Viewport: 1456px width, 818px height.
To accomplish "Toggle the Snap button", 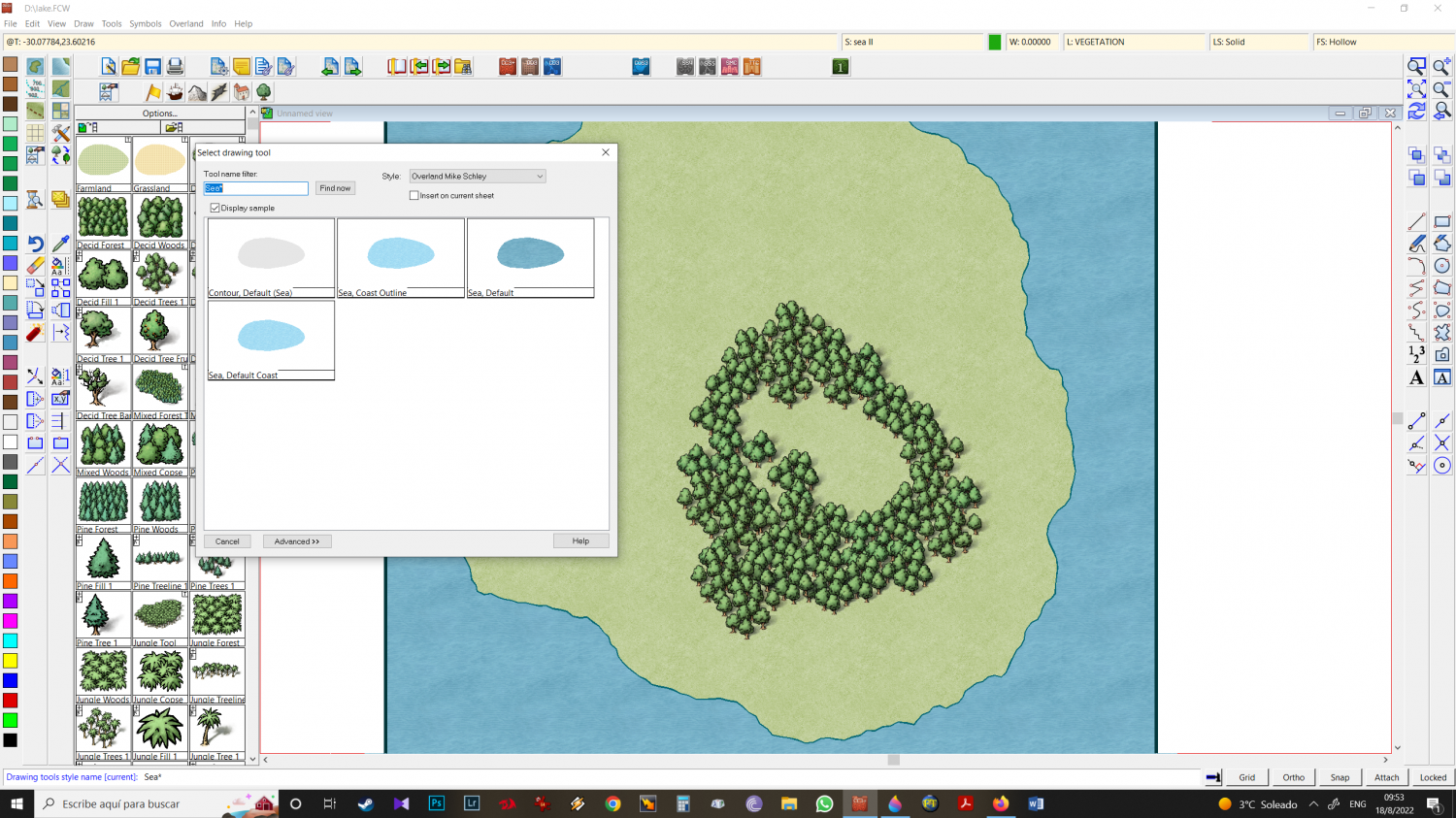I will [x=1340, y=777].
